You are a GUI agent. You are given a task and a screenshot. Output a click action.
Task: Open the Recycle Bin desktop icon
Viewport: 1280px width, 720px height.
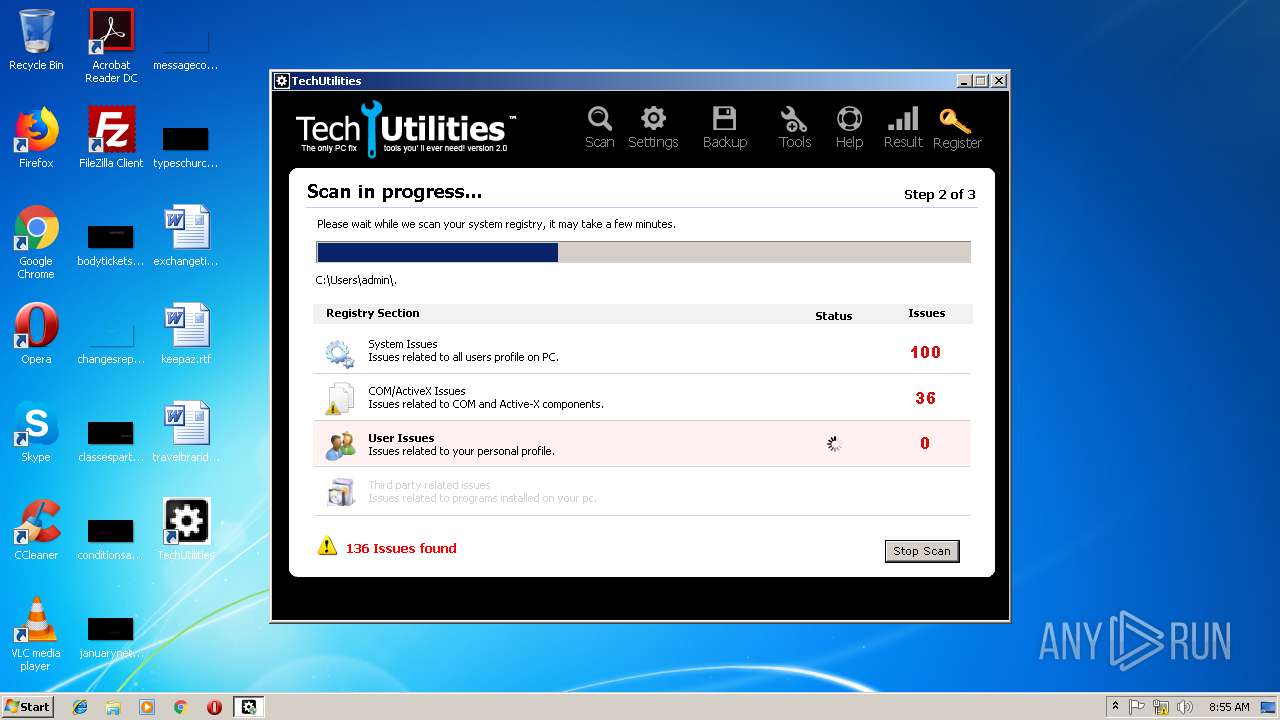(36, 40)
